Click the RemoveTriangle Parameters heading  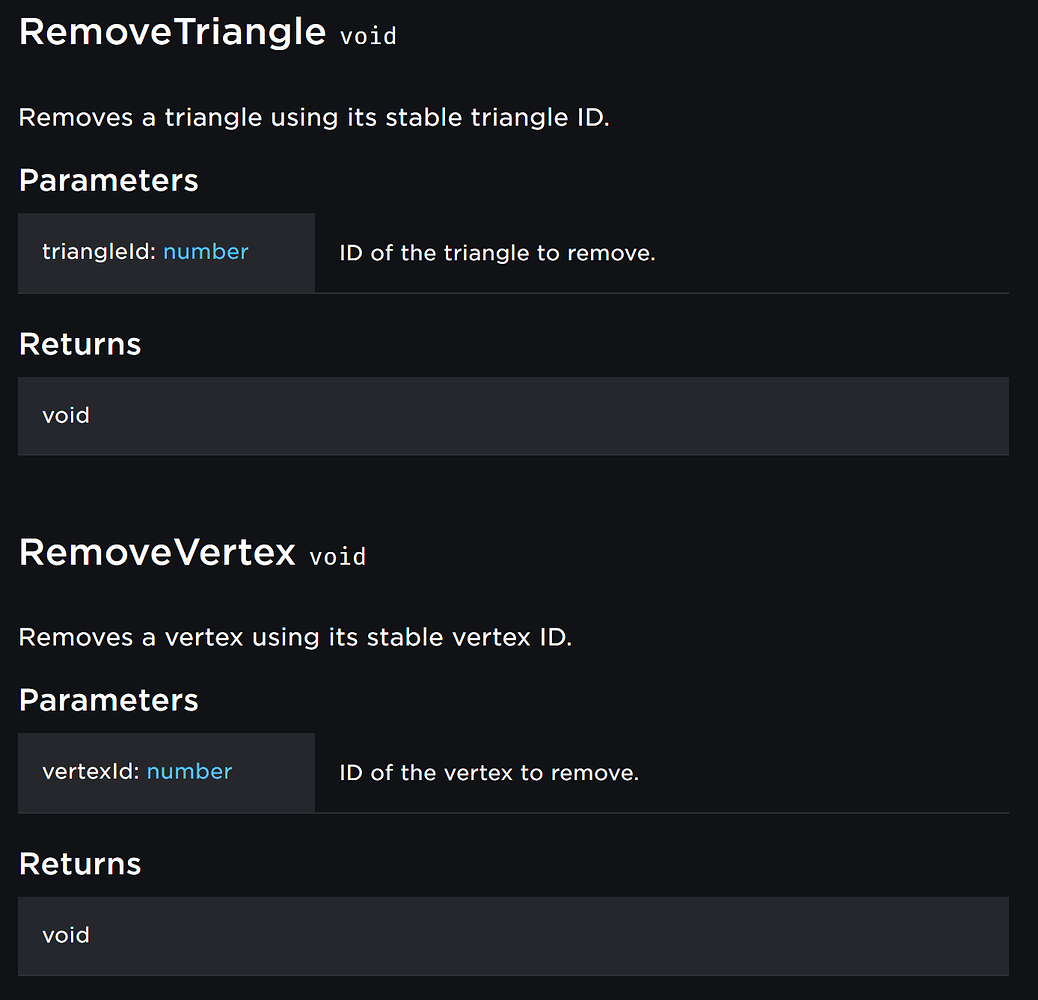click(109, 180)
